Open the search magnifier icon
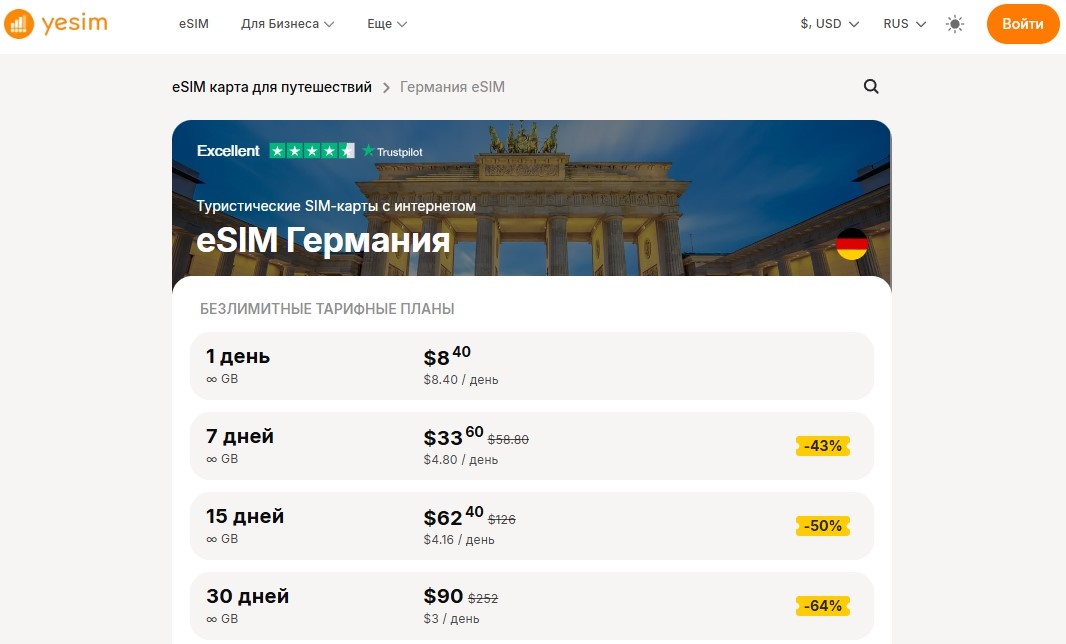Viewport: 1066px width, 644px height. click(870, 87)
